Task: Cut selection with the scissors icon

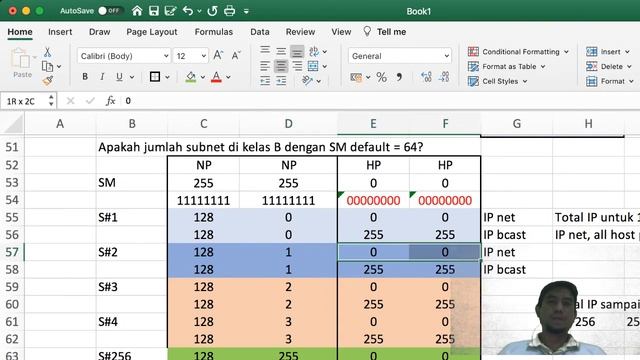Action: [x=47, y=52]
